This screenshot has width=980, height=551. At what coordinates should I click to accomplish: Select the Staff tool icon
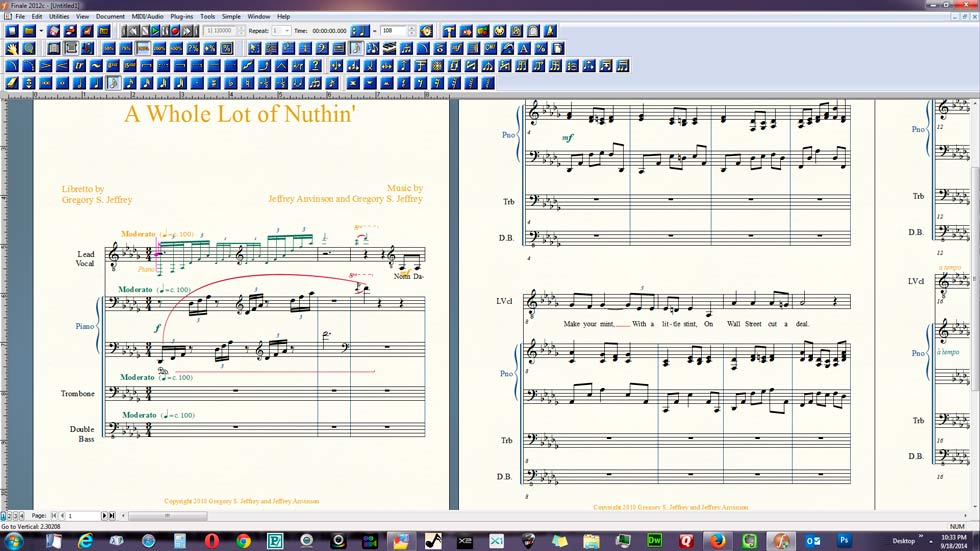(271, 48)
